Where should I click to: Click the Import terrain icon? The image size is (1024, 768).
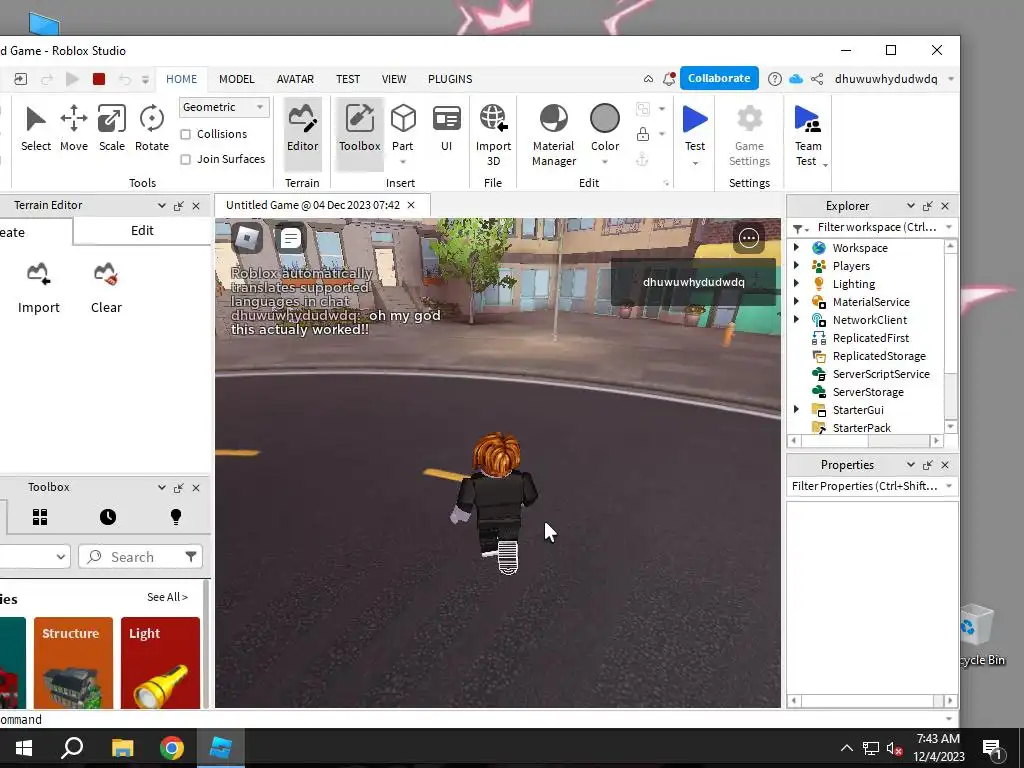point(39,274)
